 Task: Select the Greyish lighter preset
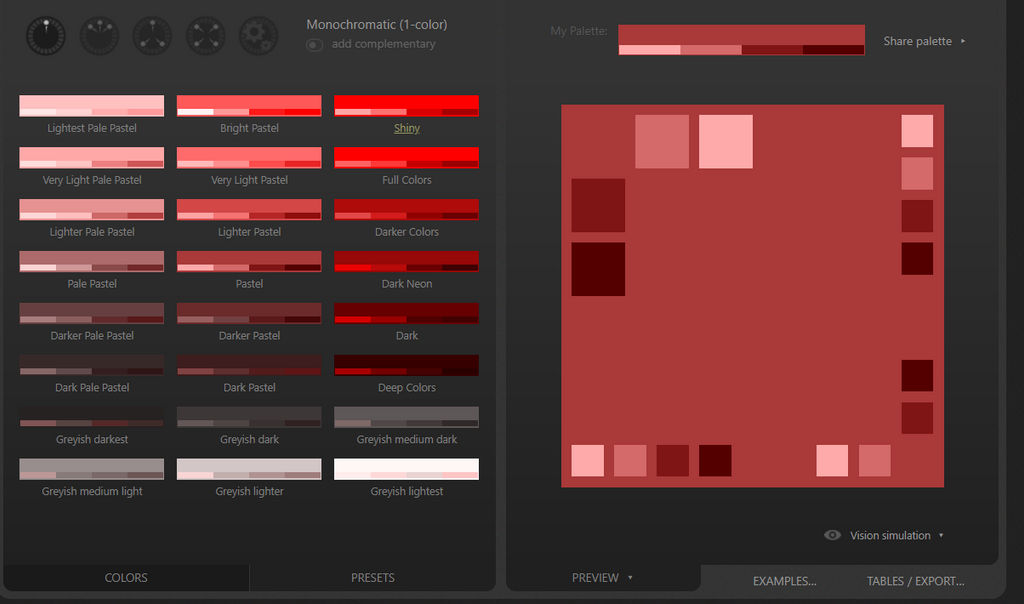coord(249,469)
